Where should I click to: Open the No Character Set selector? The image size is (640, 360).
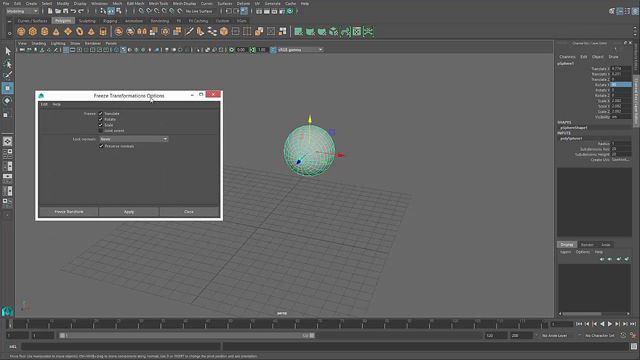(x=600, y=336)
